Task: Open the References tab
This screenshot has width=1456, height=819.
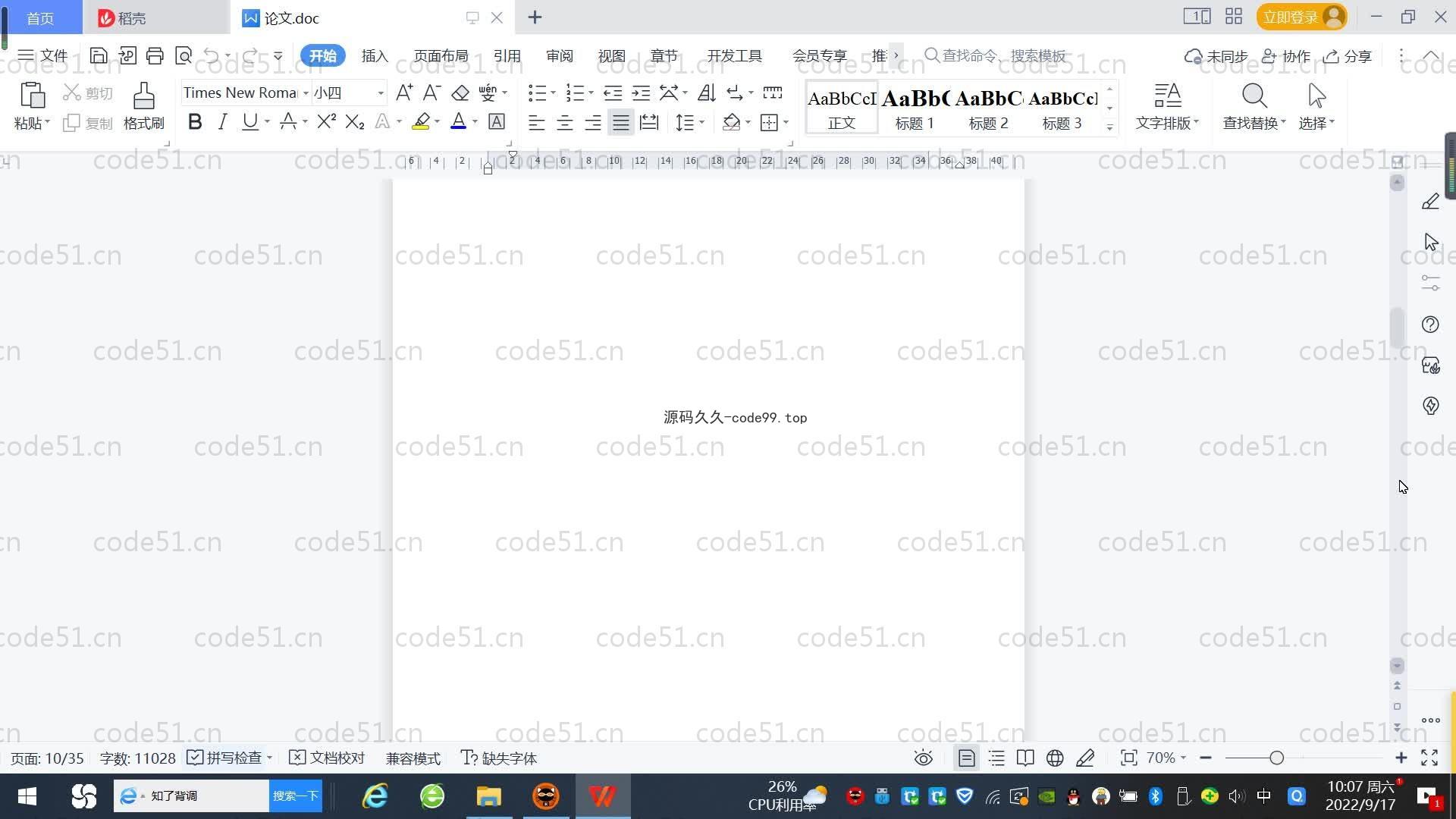Action: point(507,55)
